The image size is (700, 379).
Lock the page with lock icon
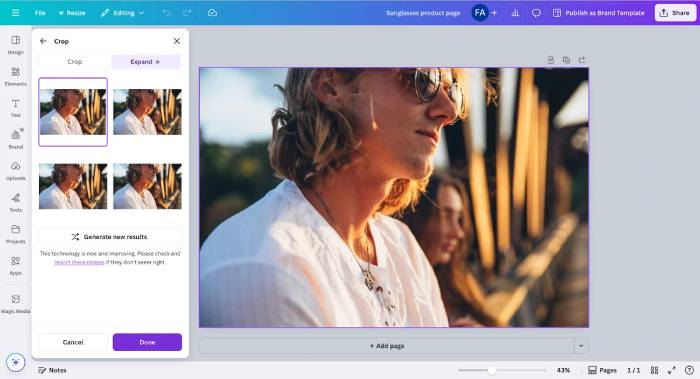click(x=550, y=60)
